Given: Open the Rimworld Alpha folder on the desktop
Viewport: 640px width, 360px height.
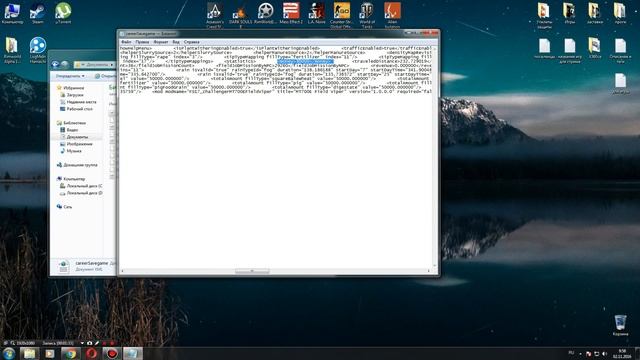Looking at the screenshot, I should (x=12, y=51).
